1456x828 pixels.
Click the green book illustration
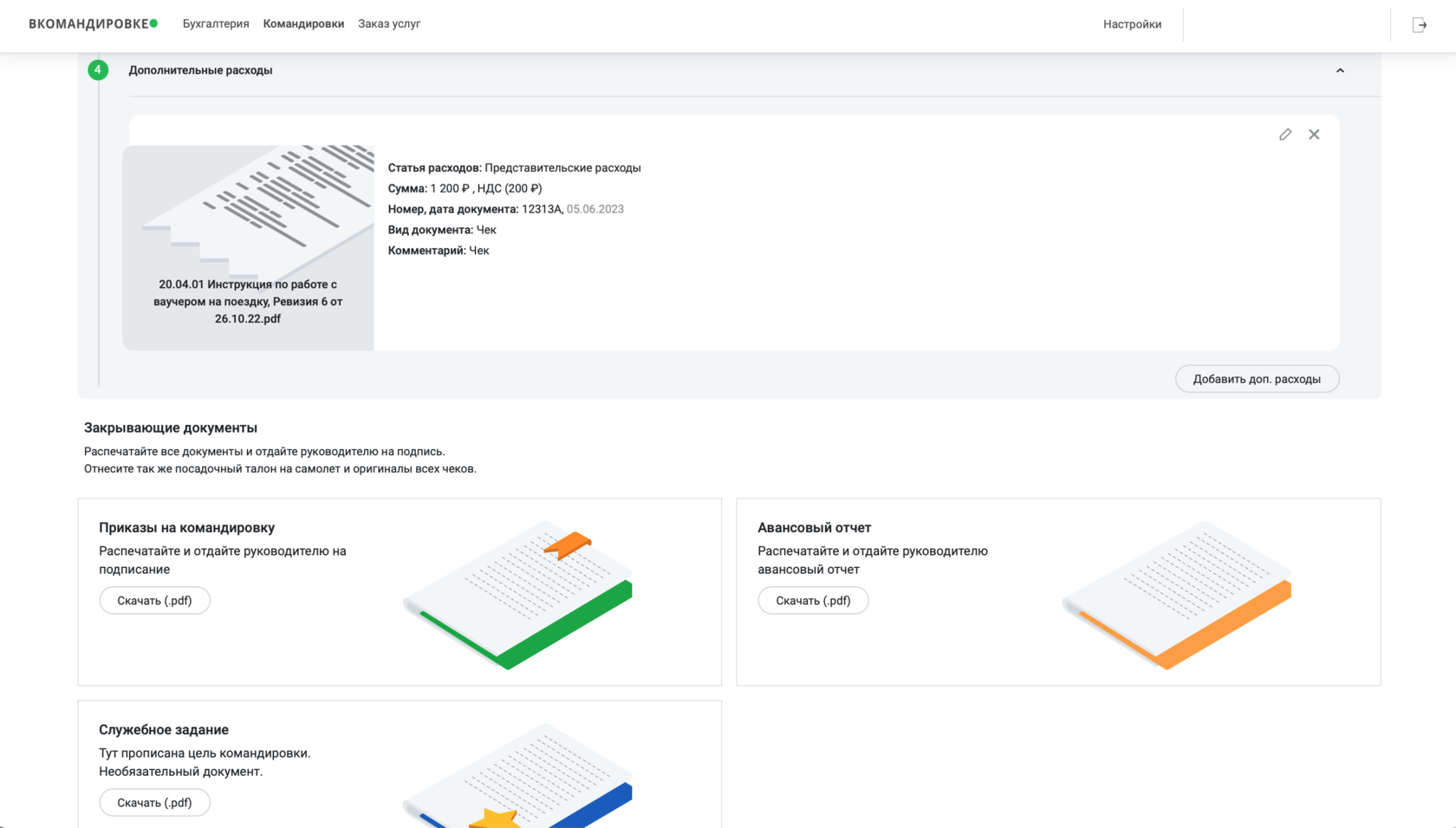click(518, 595)
